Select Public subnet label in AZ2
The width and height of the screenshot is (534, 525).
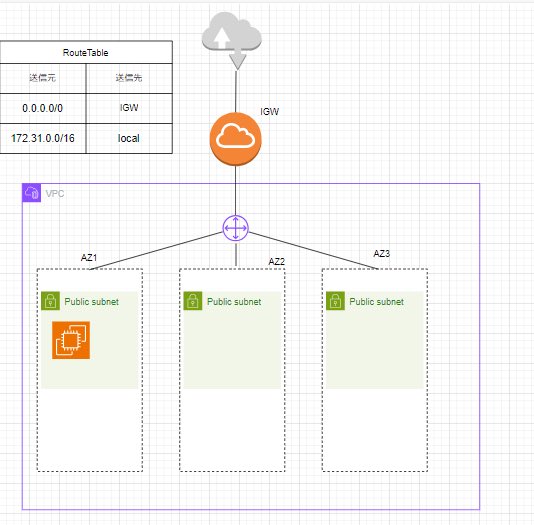[234, 302]
